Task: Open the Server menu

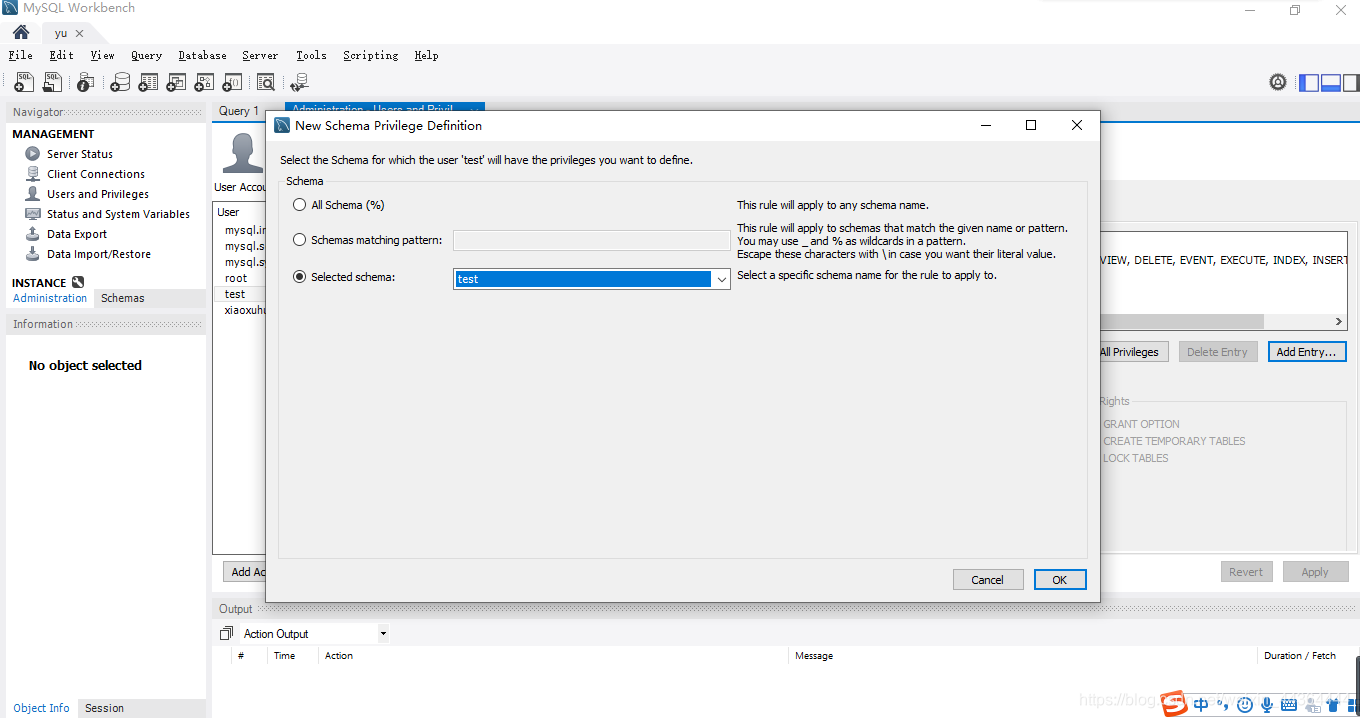Action: tap(260, 55)
